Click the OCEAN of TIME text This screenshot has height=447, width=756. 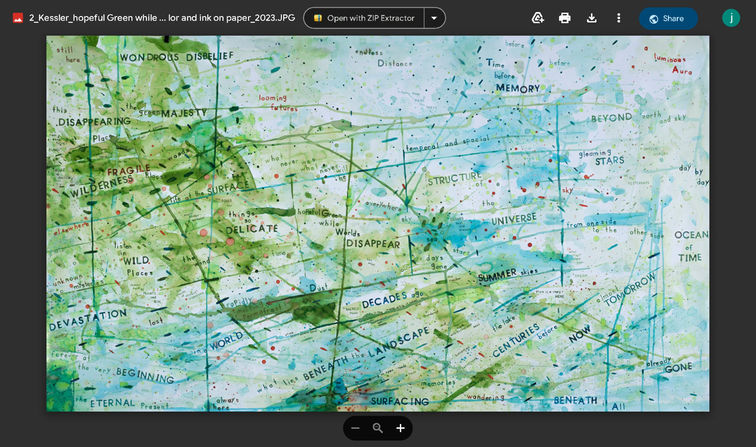(x=691, y=246)
